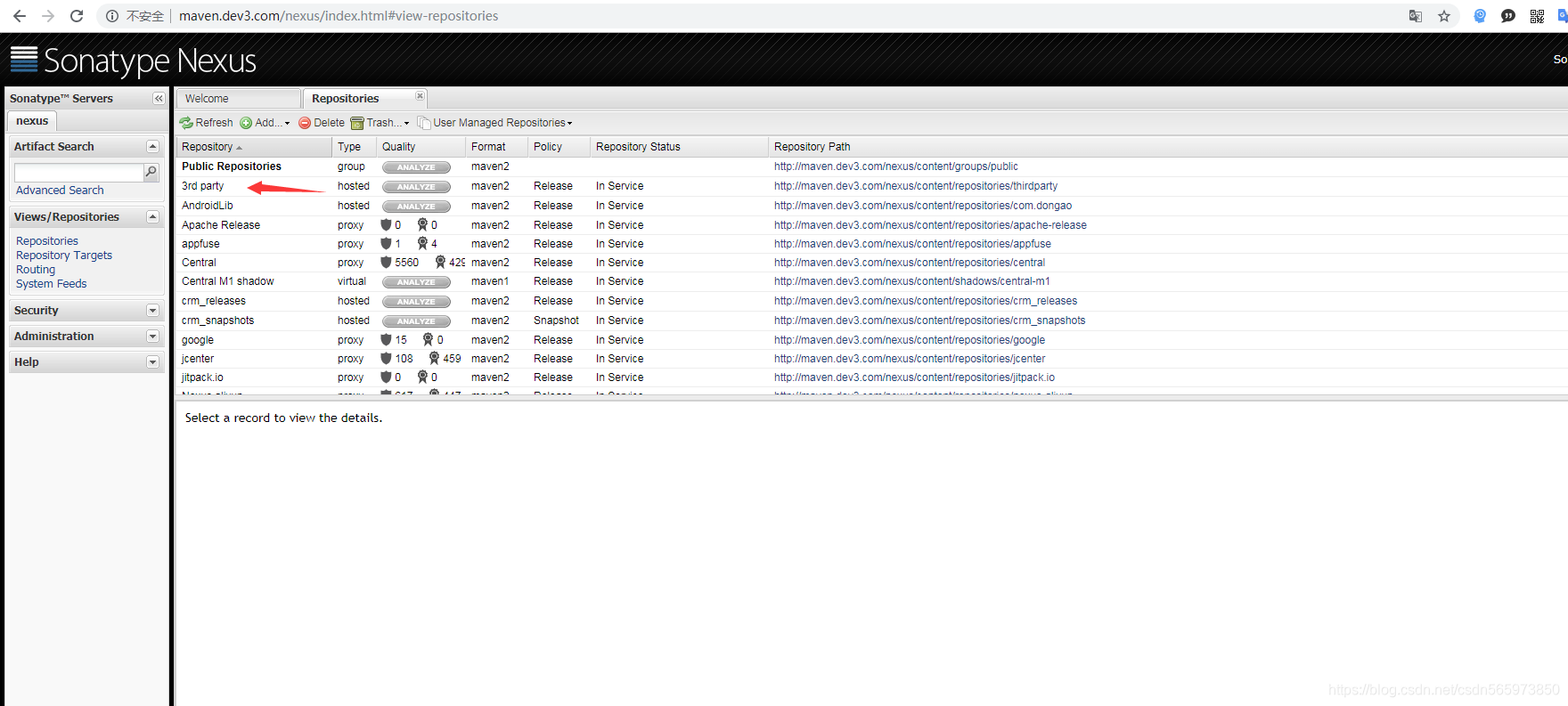Image resolution: width=1568 pixels, height=706 pixels.
Task: Click the browser back arrow
Action: click(20, 16)
